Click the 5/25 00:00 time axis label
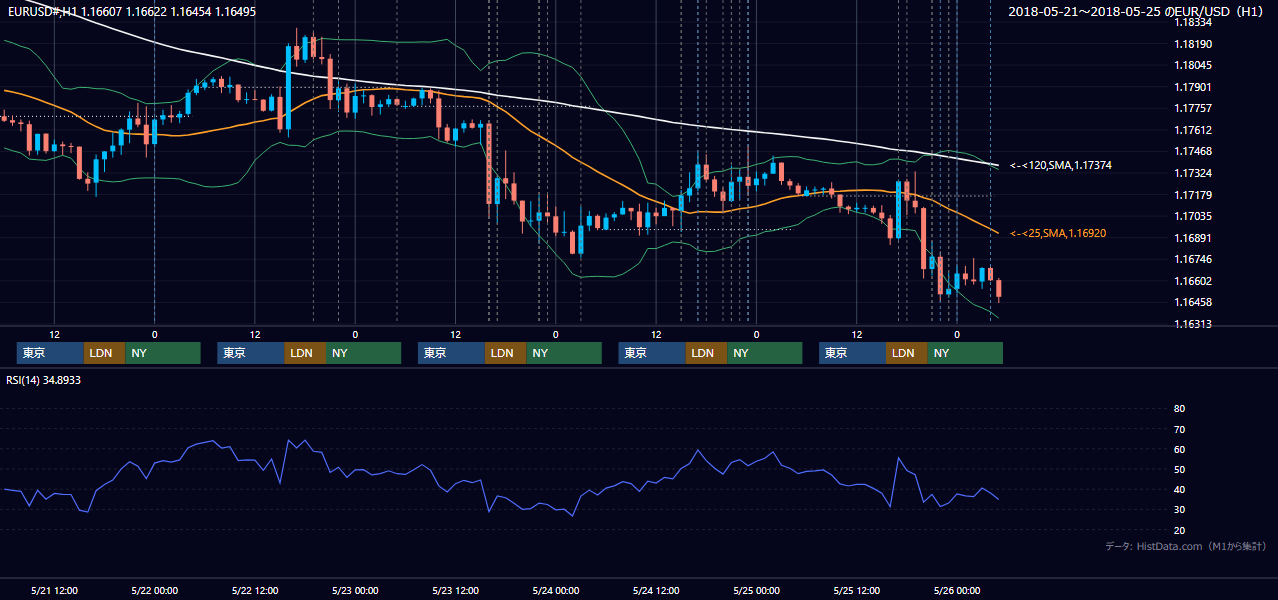 pyautogui.click(x=756, y=590)
